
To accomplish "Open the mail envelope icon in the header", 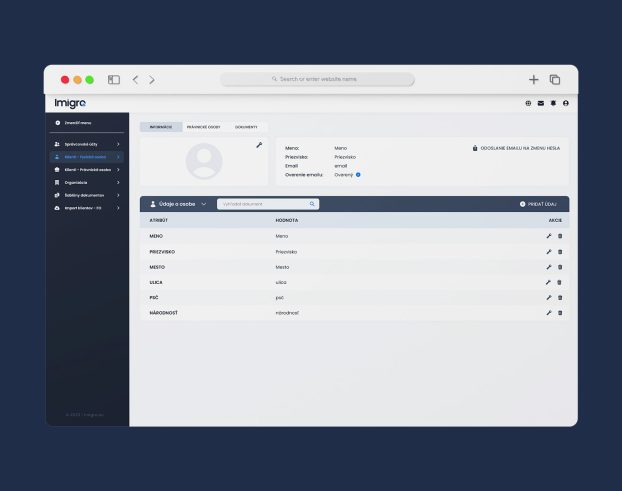I will 541,103.
